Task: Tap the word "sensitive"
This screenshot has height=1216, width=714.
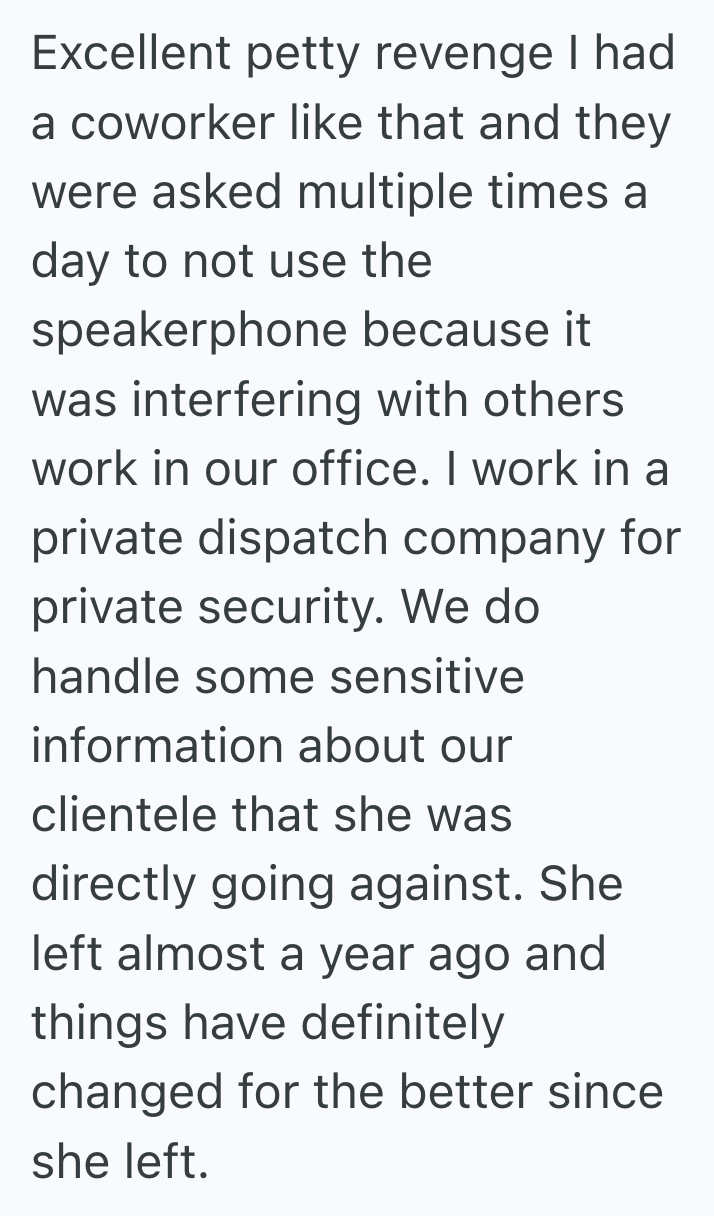Action: point(427,677)
